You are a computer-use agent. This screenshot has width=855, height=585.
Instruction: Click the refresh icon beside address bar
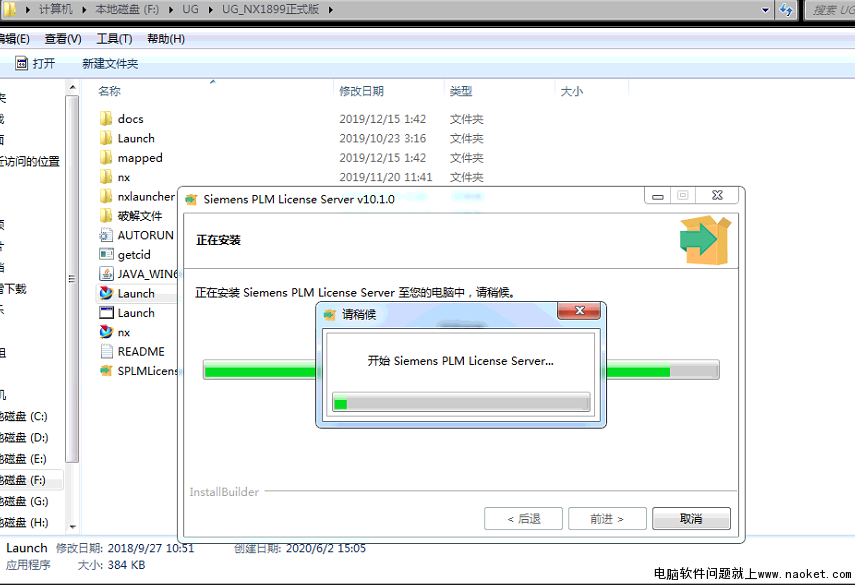[x=786, y=10]
